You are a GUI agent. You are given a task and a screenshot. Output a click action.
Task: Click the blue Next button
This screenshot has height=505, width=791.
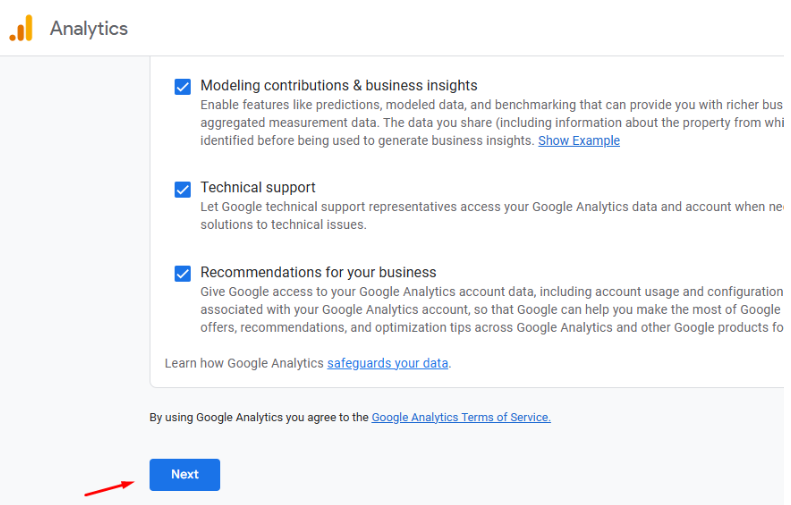[185, 475]
